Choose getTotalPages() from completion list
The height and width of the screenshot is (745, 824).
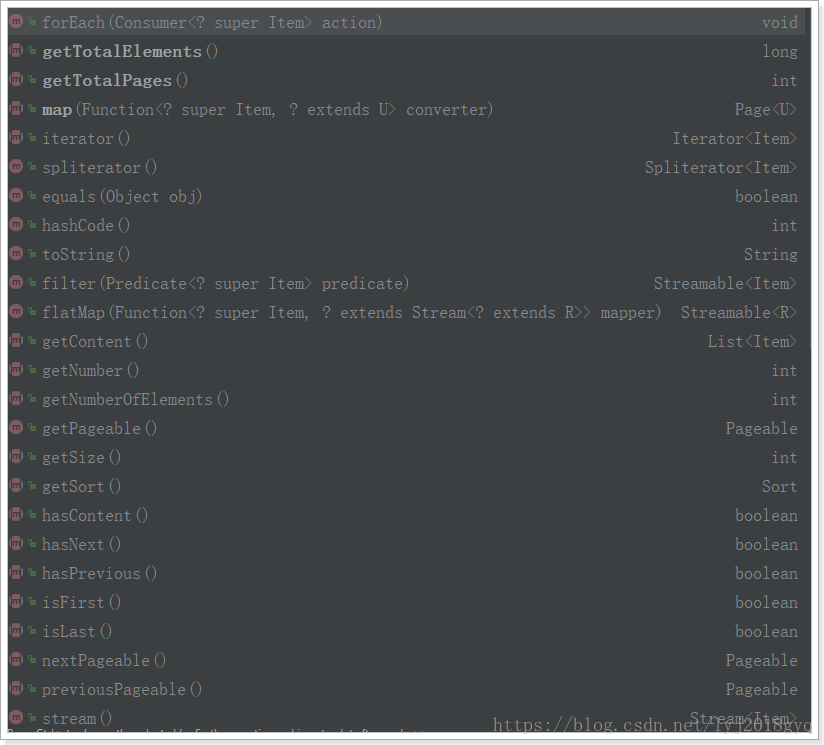click(x=406, y=80)
